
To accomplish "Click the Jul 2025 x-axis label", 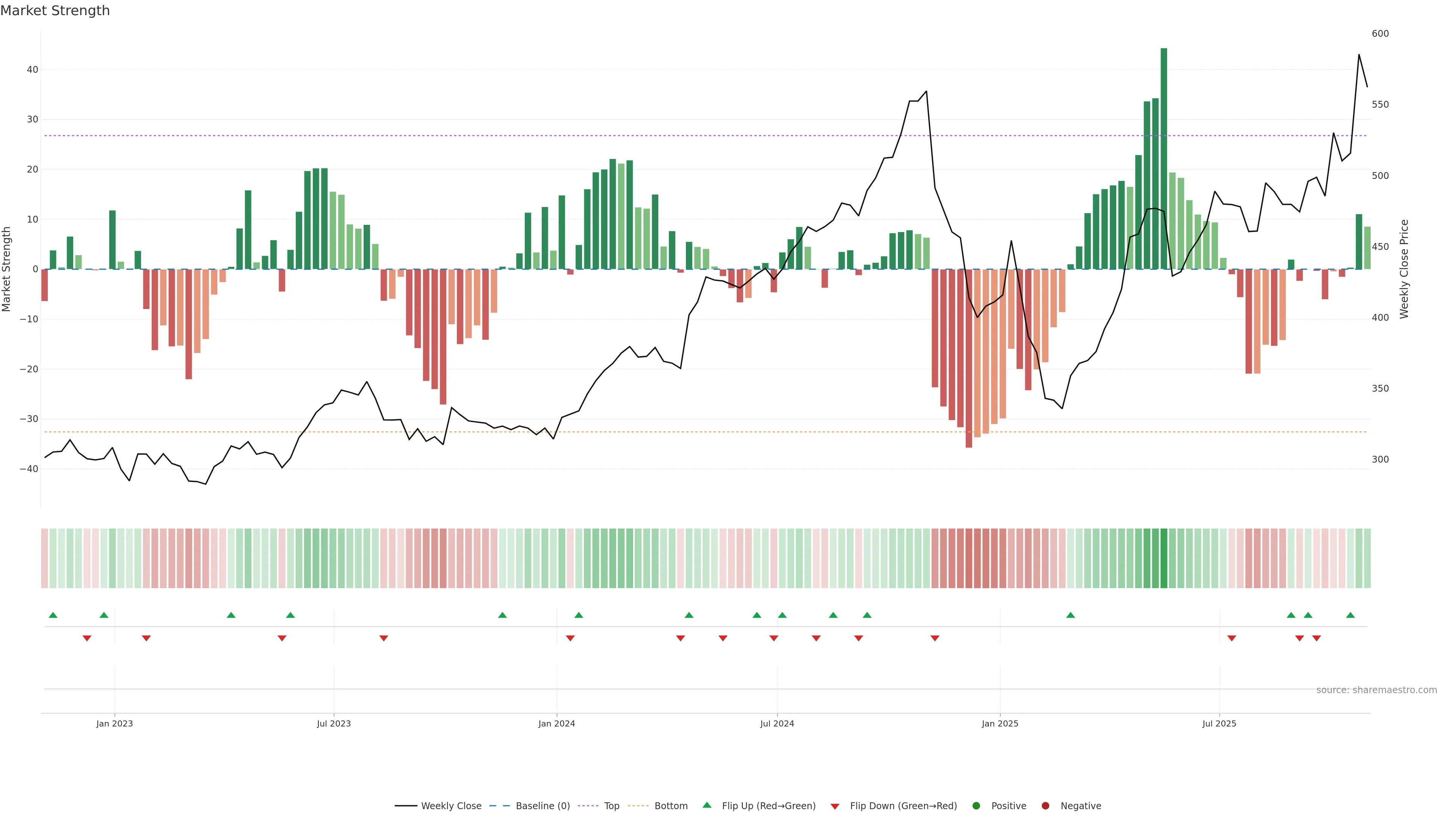I will click(x=1219, y=723).
